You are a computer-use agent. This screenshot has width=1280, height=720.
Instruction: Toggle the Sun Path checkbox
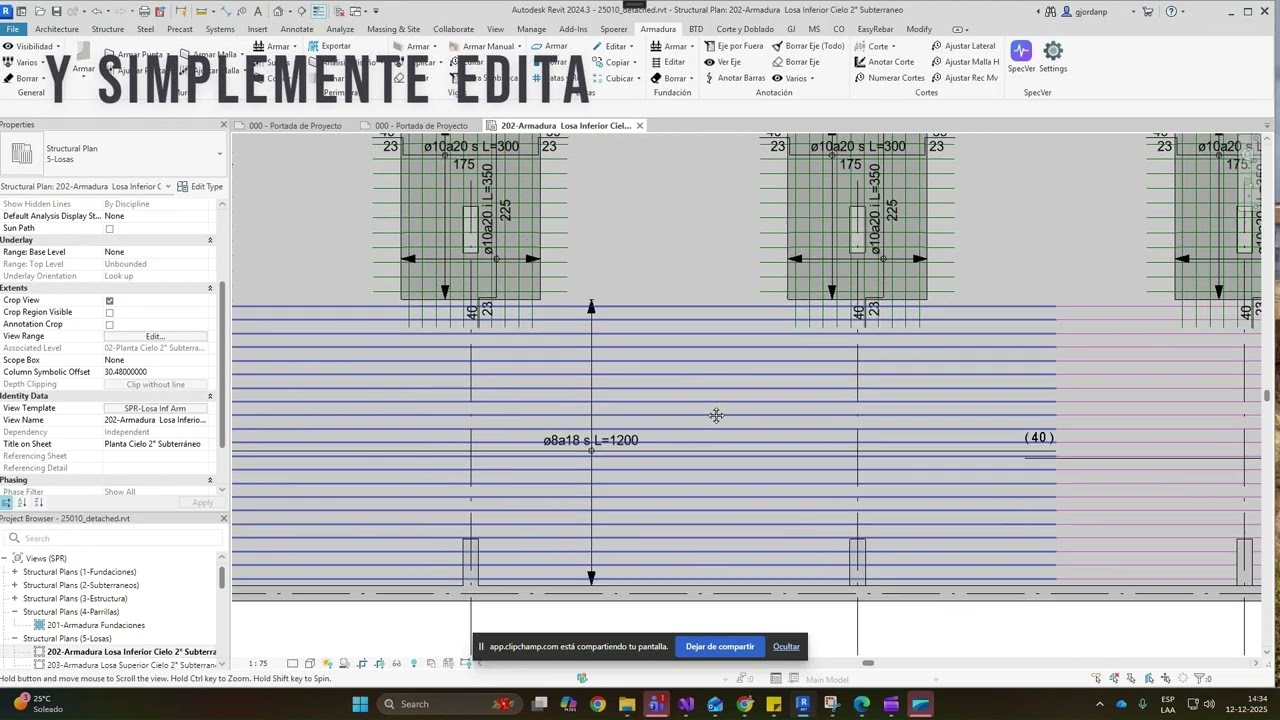click(110, 229)
